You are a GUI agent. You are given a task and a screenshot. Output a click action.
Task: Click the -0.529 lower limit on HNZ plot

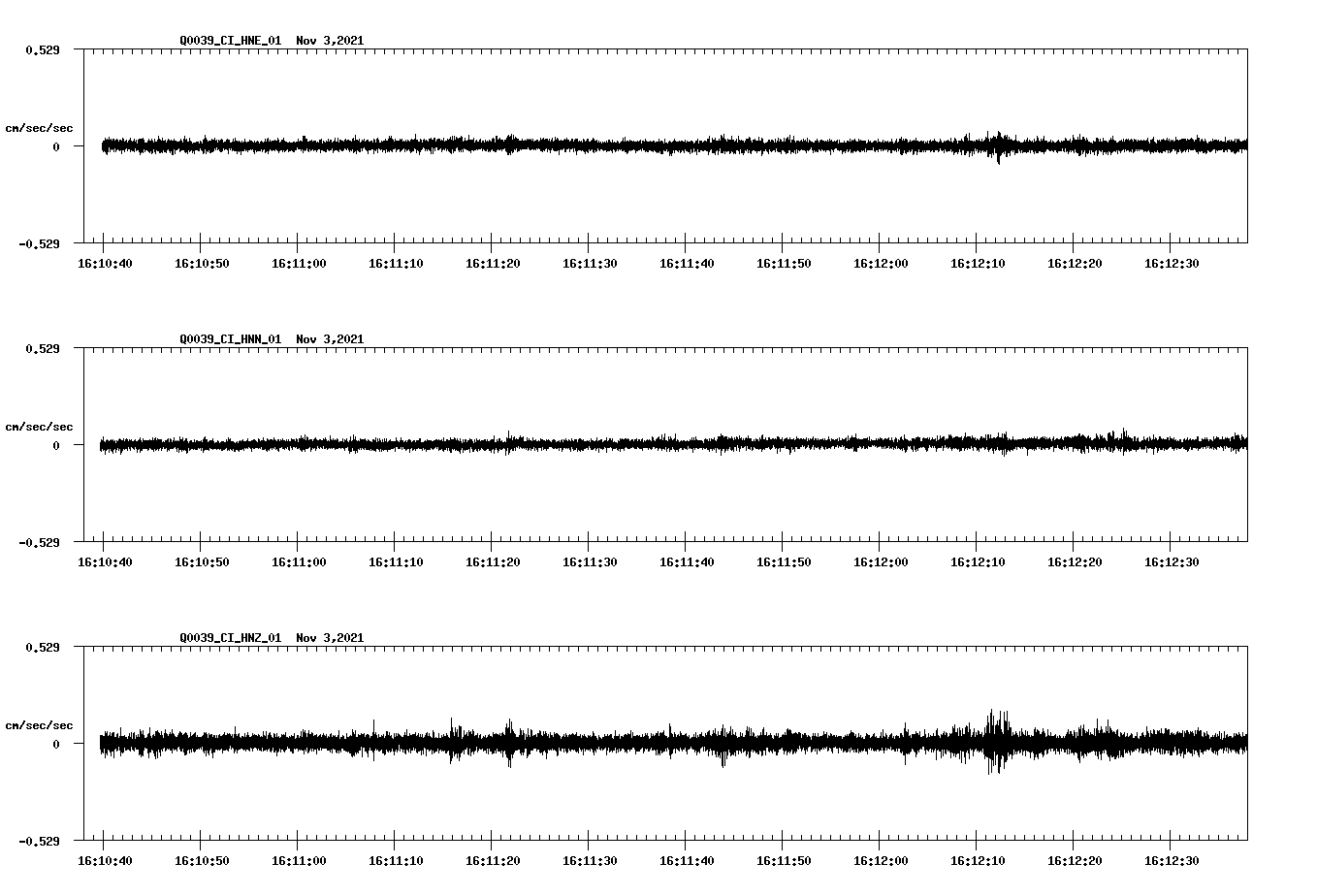38,841
